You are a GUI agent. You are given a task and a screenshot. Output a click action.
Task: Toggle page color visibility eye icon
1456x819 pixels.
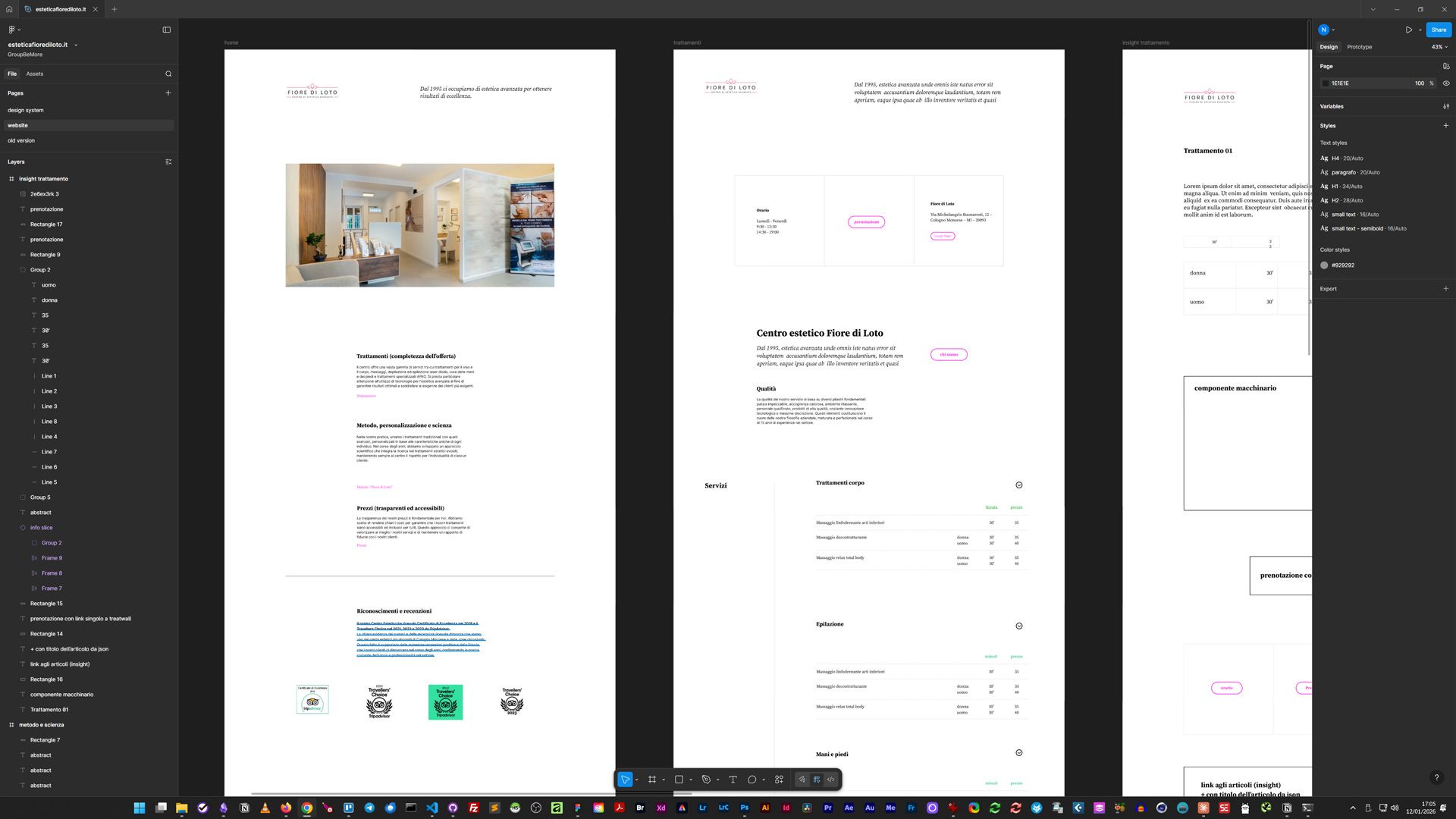click(x=1445, y=83)
